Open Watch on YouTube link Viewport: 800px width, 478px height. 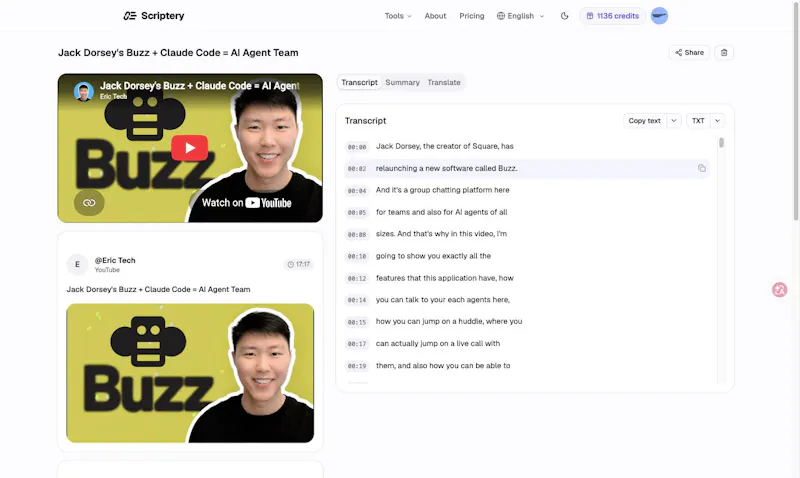point(246,203)
